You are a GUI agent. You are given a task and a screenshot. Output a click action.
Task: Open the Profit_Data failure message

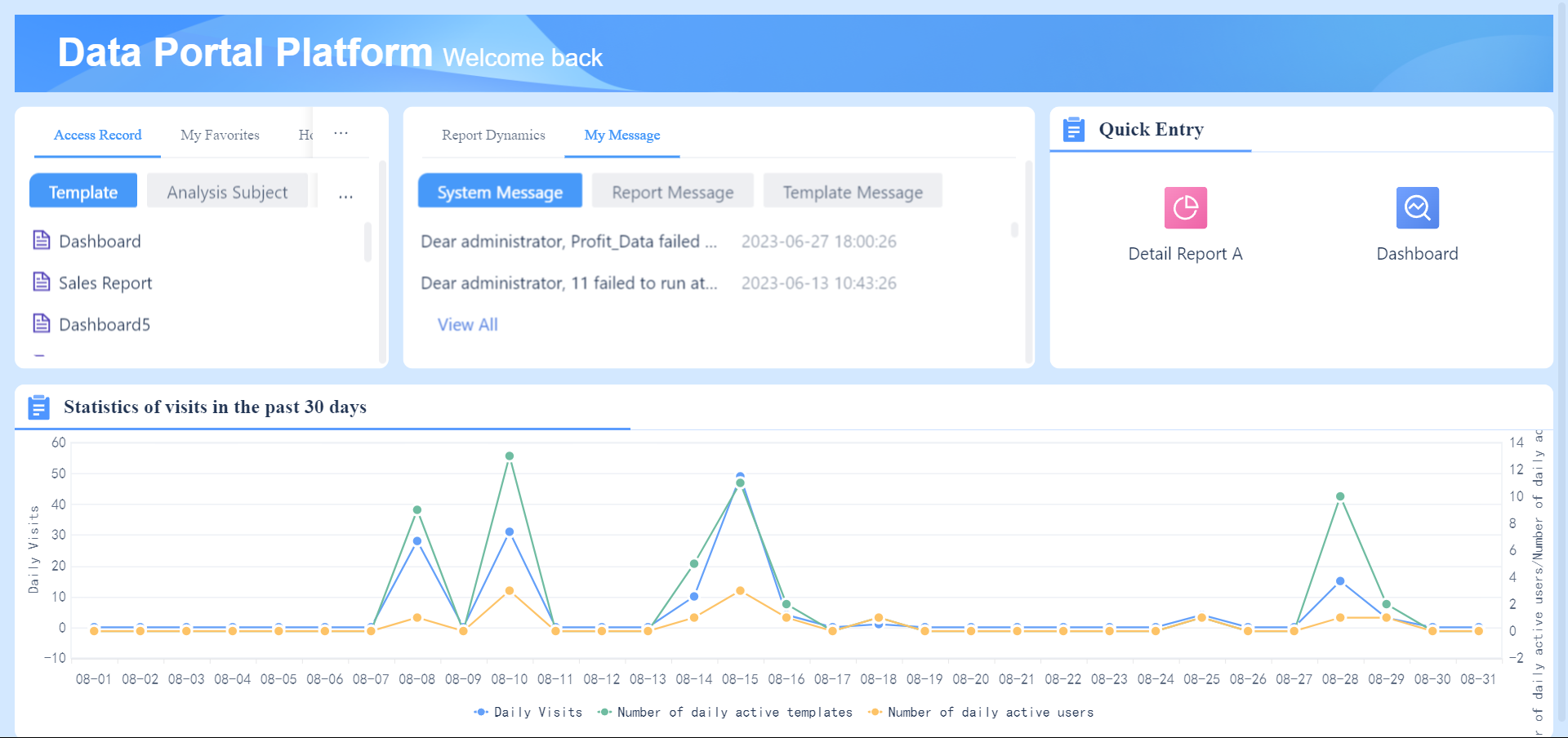coord(568,241)
